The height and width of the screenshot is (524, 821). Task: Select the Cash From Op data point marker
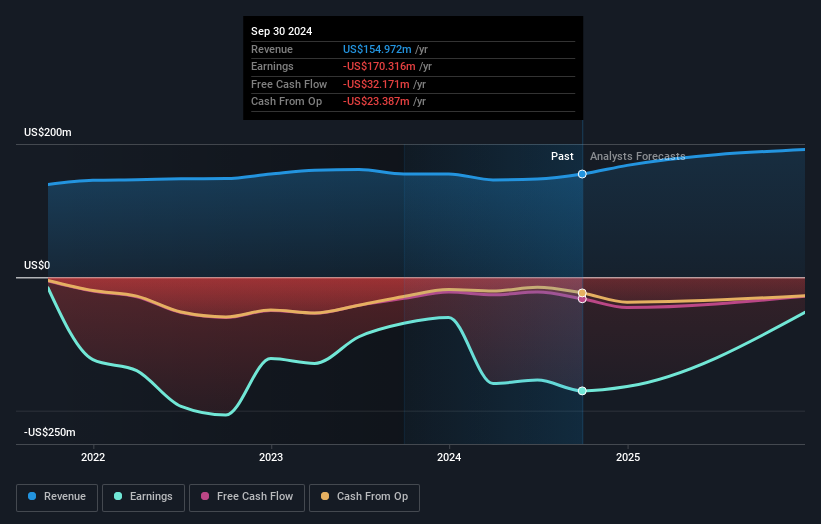tap(582, 293)
